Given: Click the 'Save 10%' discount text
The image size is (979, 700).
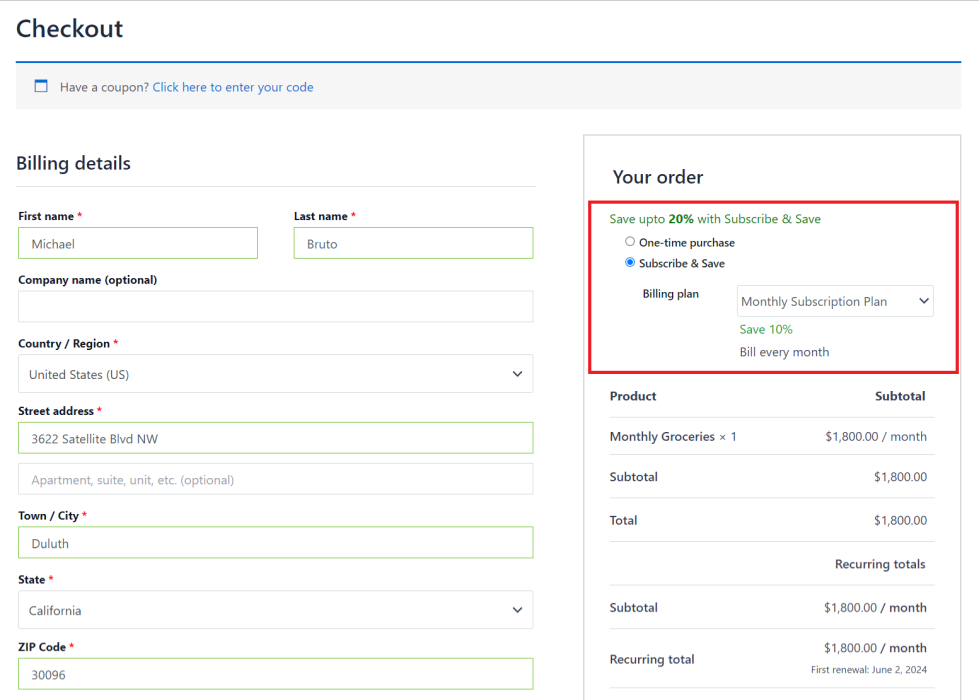Looking at the screenshot, I should (x=766, y=329).
